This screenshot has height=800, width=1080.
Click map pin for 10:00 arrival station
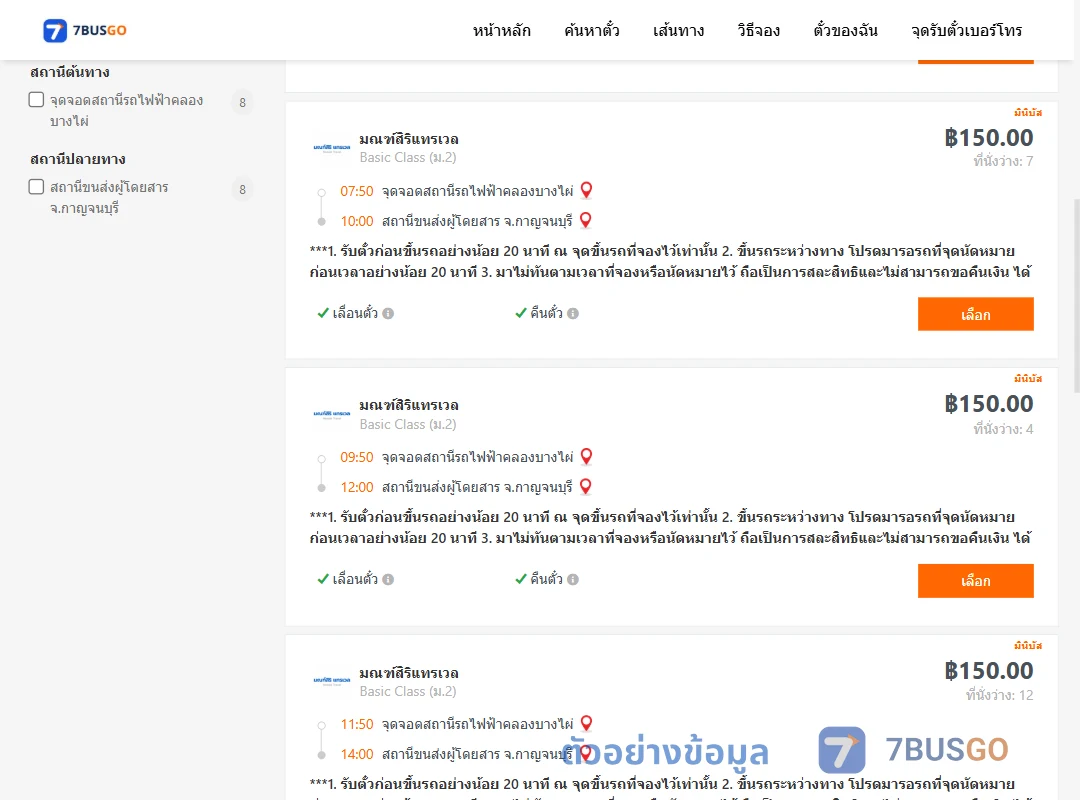click(x=585, y=220)
